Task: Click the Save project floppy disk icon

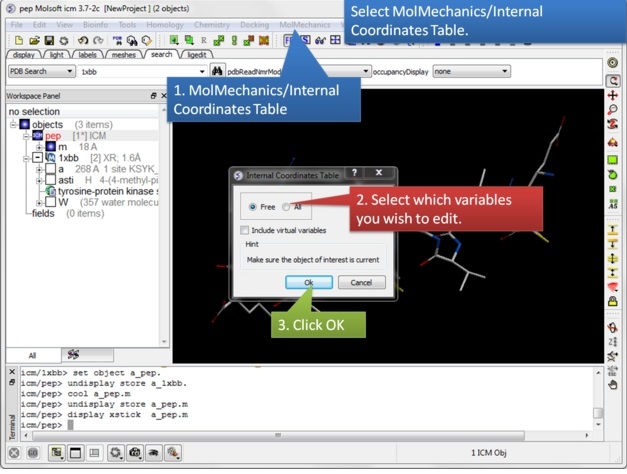Action: click(47, 40)
